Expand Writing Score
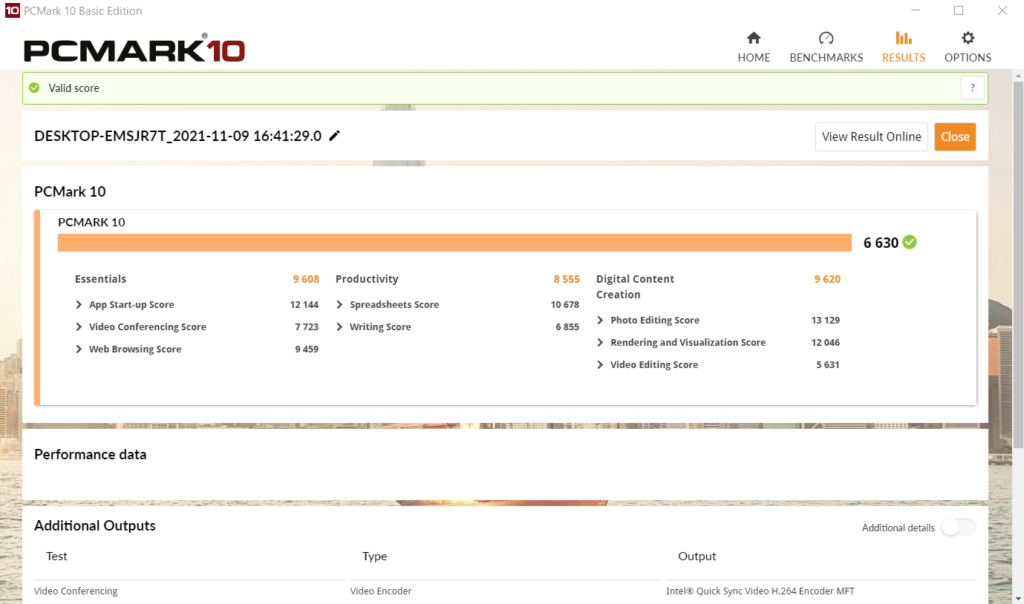This screenshot has width=1024, height=604. click(x=339, y=326)
